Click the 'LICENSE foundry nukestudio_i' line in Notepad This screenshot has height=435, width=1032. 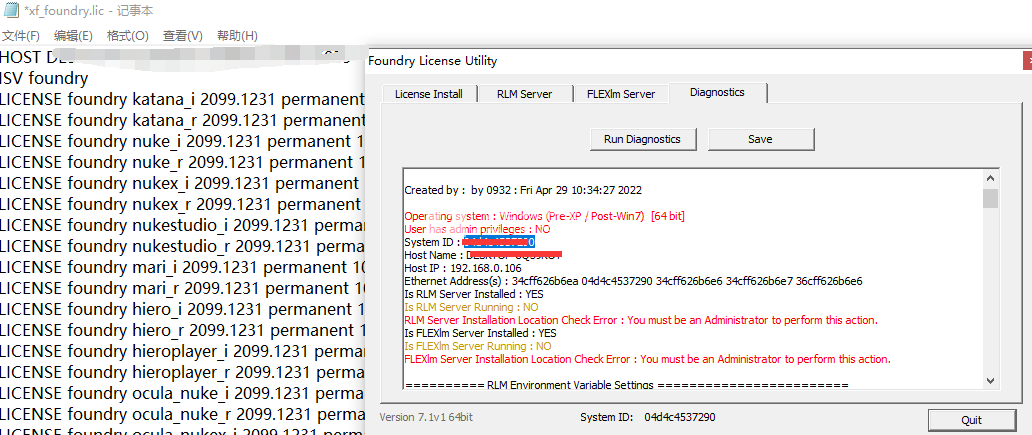(x=182, y=226)
